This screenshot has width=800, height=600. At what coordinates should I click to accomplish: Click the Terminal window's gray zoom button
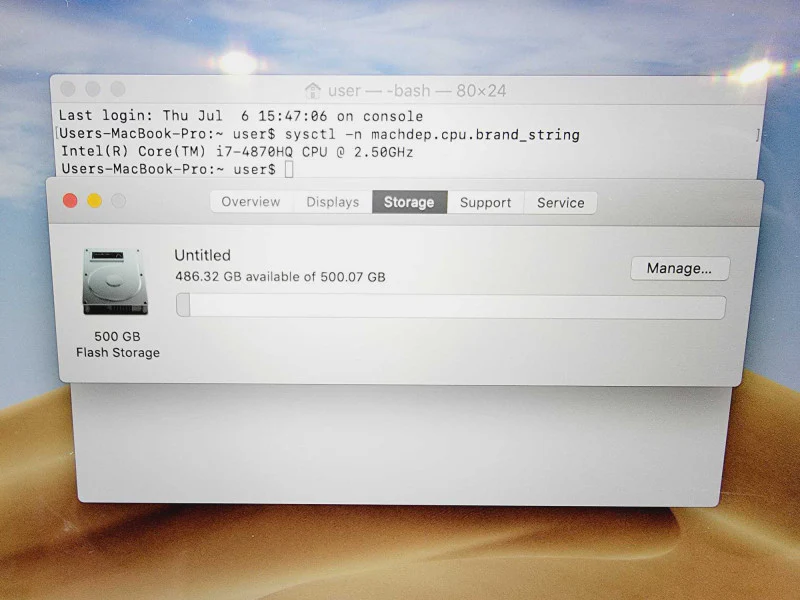point(118,89)
